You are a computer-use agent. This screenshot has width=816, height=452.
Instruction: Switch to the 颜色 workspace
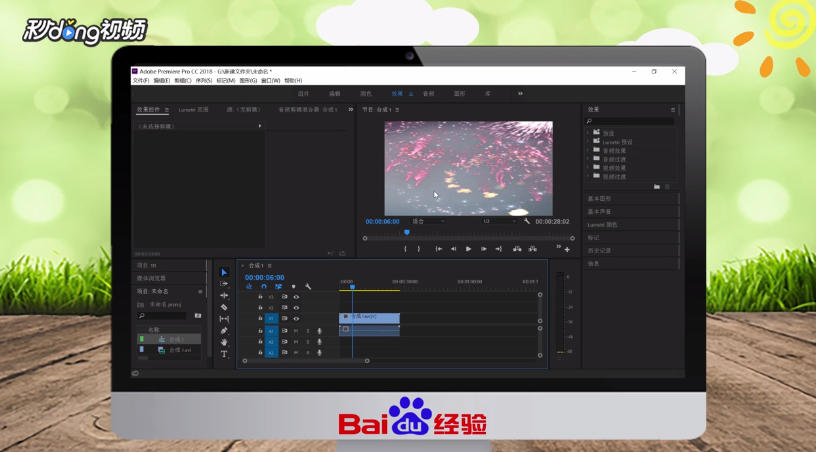coord(366,94)
